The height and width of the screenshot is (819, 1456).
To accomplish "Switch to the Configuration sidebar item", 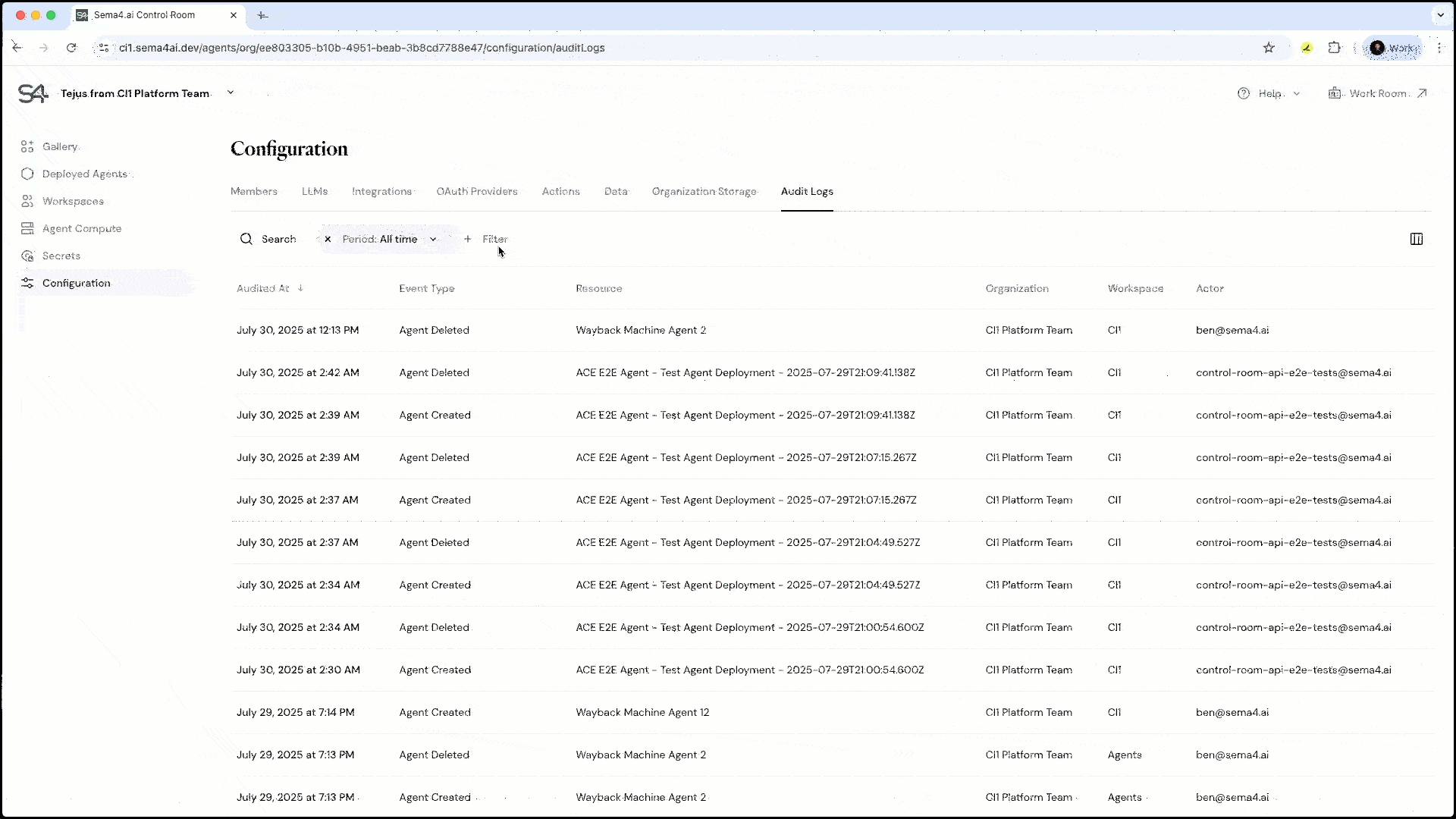I will 75,282.
